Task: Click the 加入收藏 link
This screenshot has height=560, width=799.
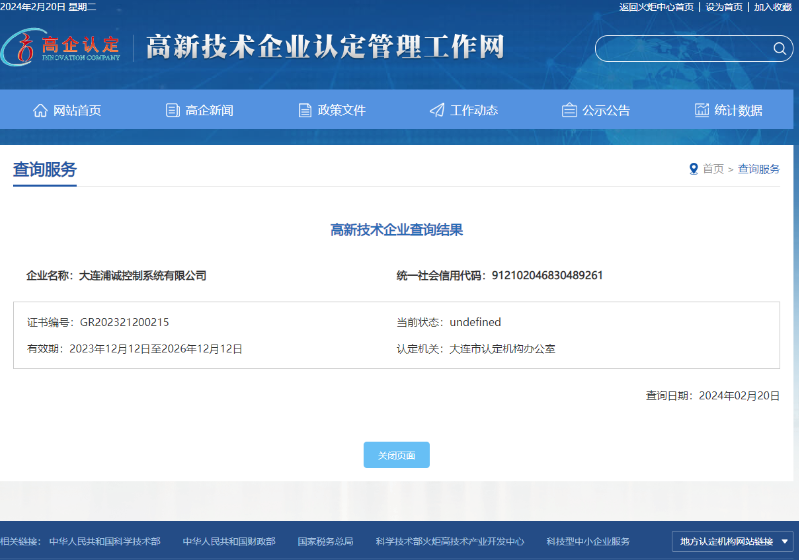Action: [x=773, y=7]
